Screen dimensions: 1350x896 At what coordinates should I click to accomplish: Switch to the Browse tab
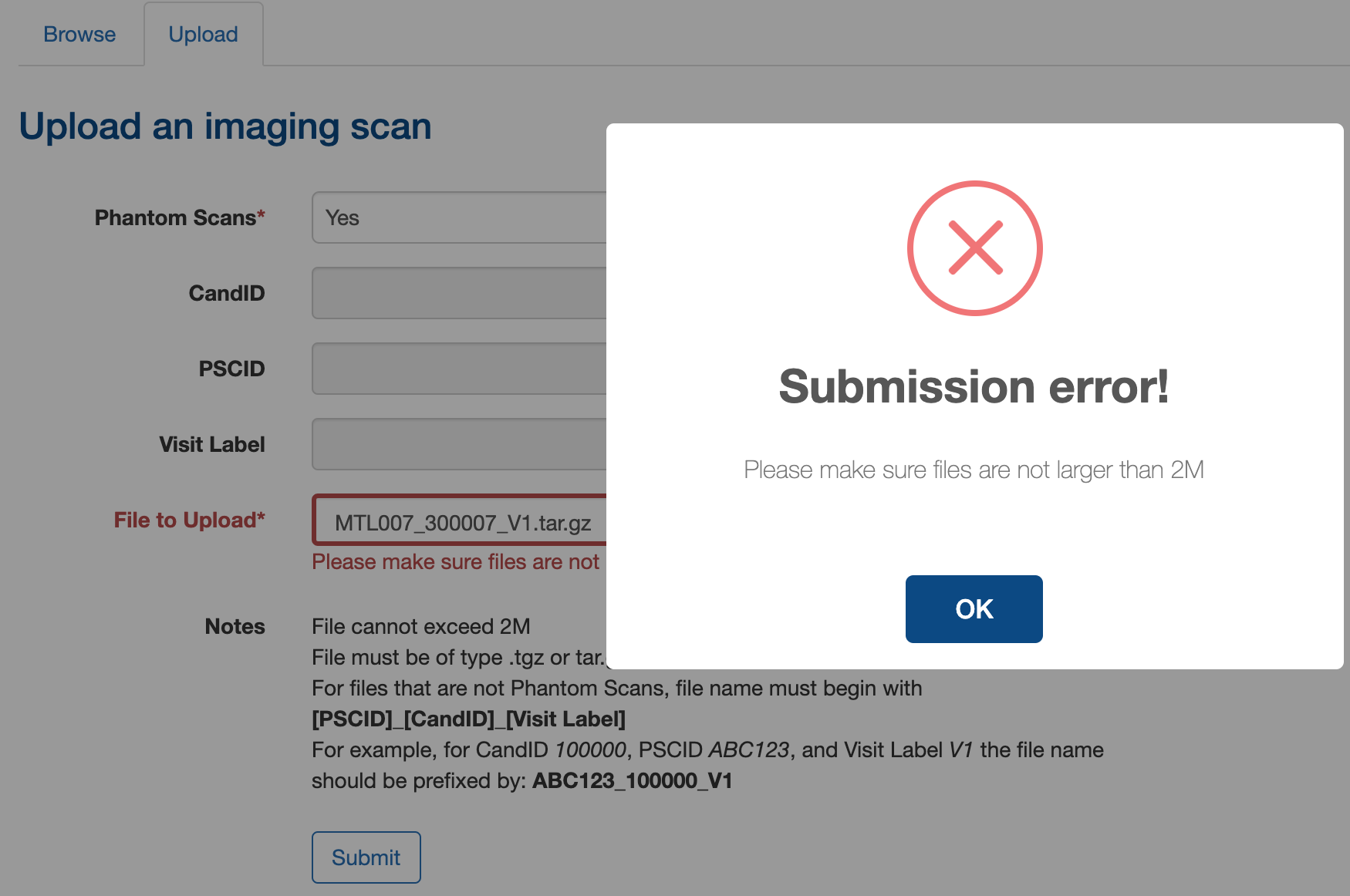[x=79, y=34]
